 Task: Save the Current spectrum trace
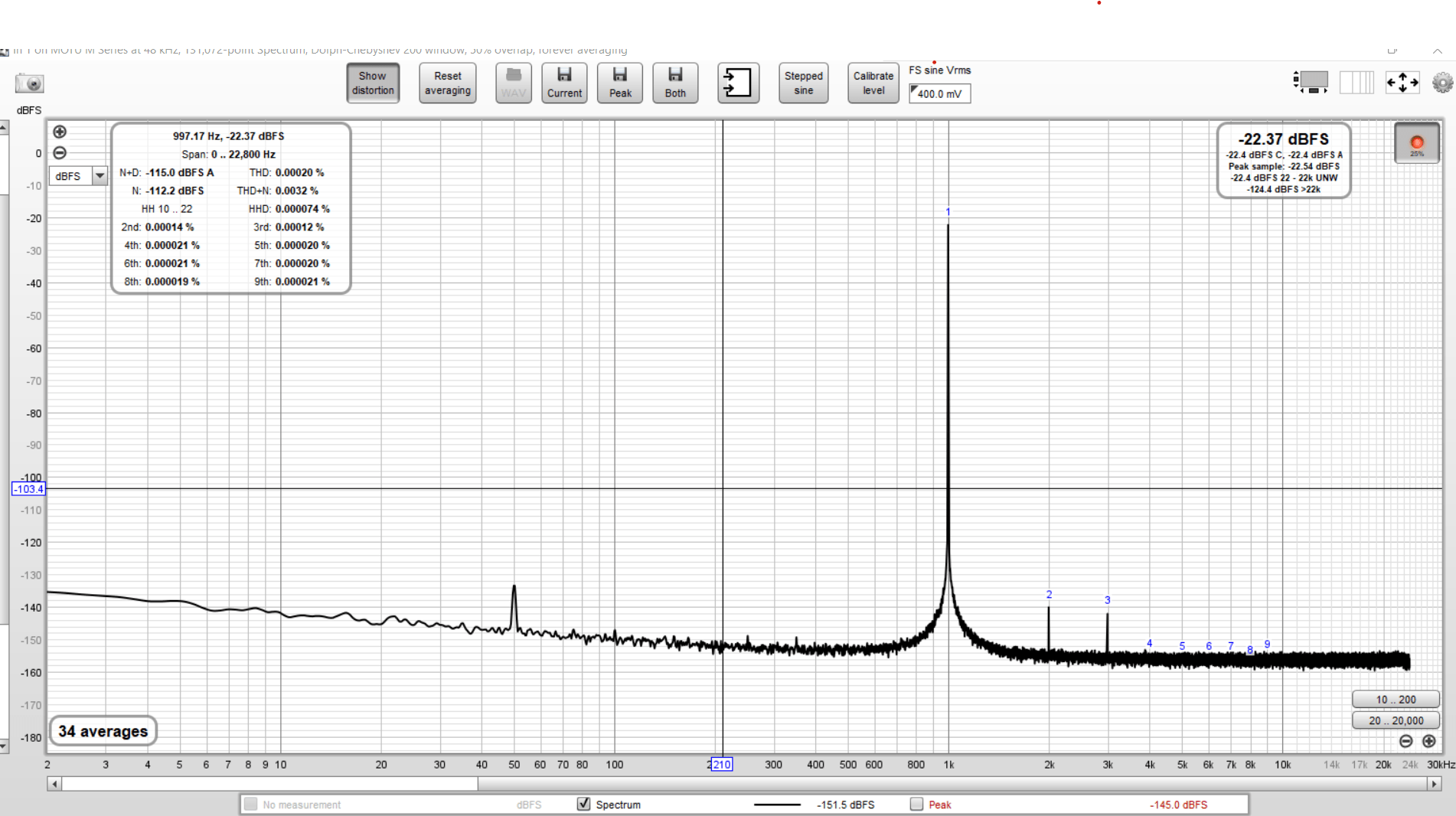point(564,83)
